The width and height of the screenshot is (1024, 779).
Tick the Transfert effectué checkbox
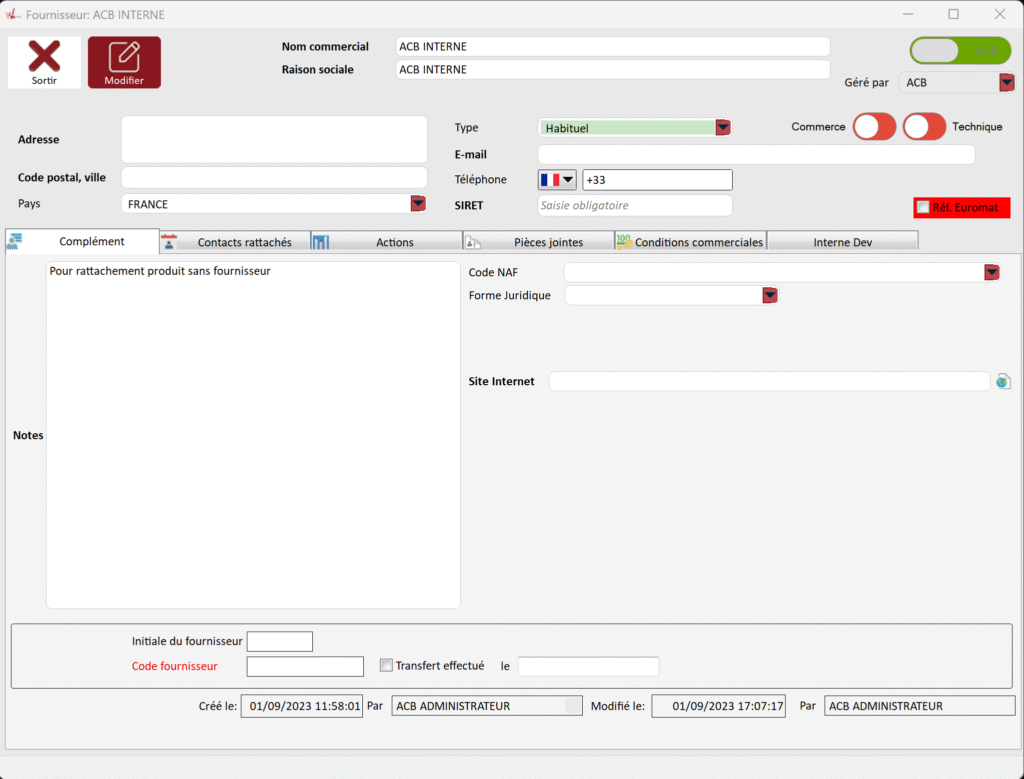pyautogui.click(x=386, y=665)
